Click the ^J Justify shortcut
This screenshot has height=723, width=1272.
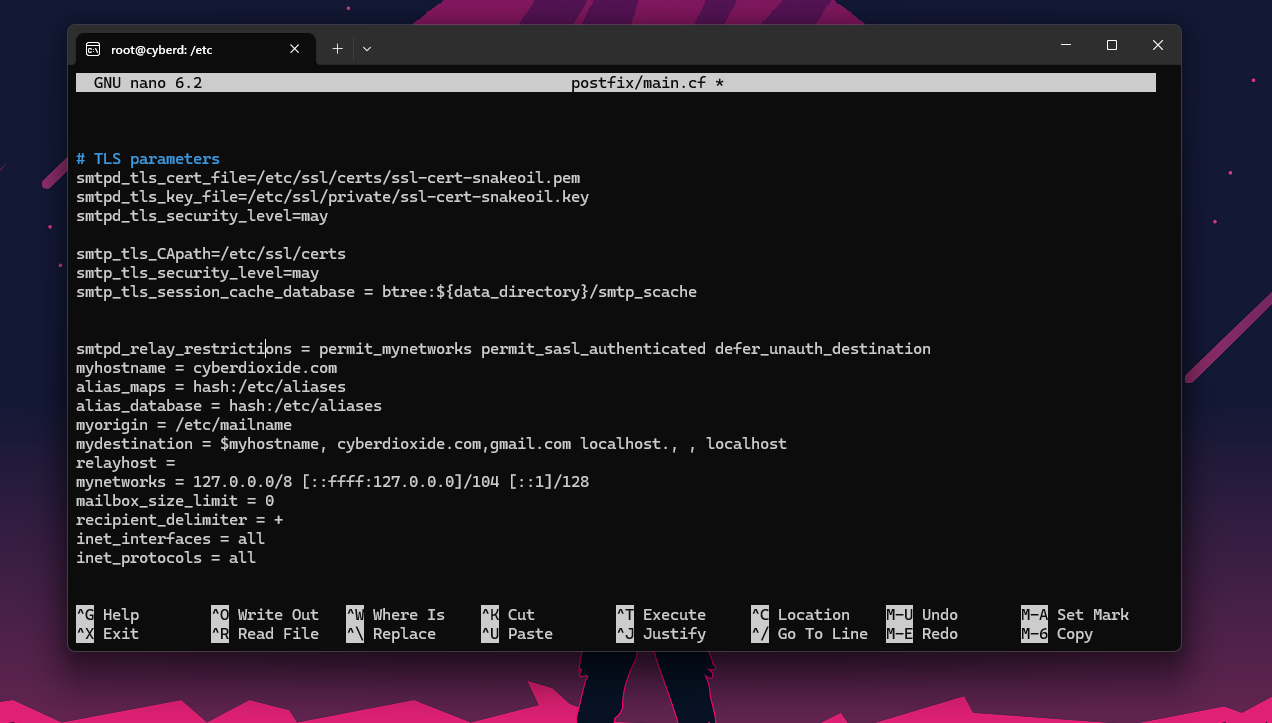661,634
